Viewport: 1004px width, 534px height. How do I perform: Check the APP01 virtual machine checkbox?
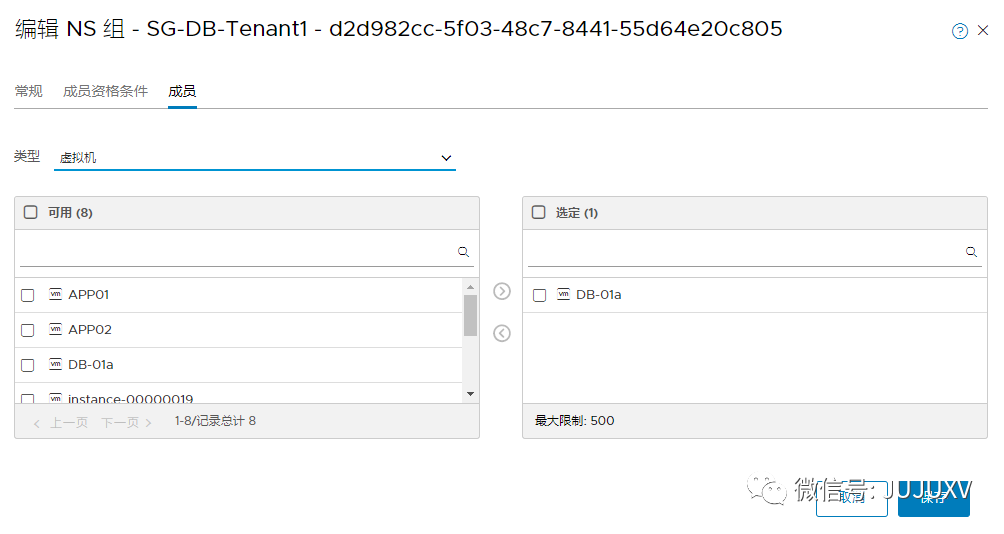click(28, 295)
